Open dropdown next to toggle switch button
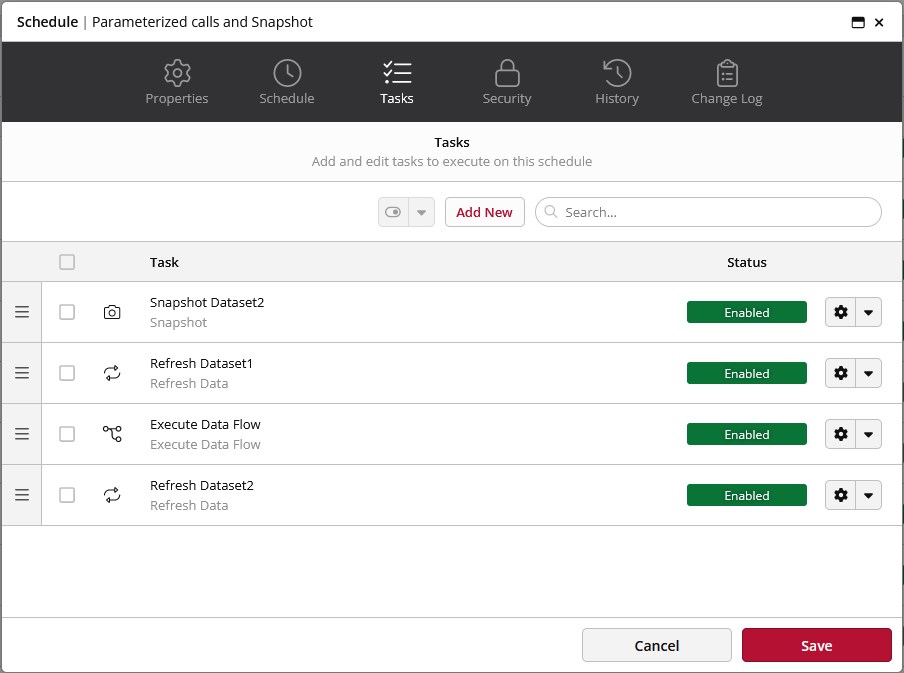Viewport: 904px width, 673px height. click(x=421, y=212)
